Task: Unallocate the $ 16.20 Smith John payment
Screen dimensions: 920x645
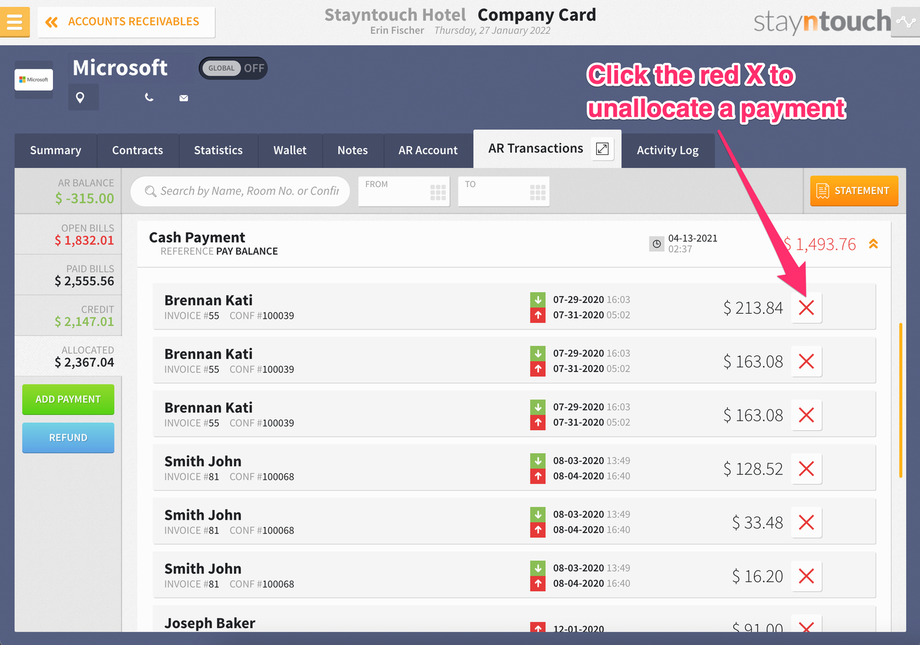Action: (x=806, y=576)
